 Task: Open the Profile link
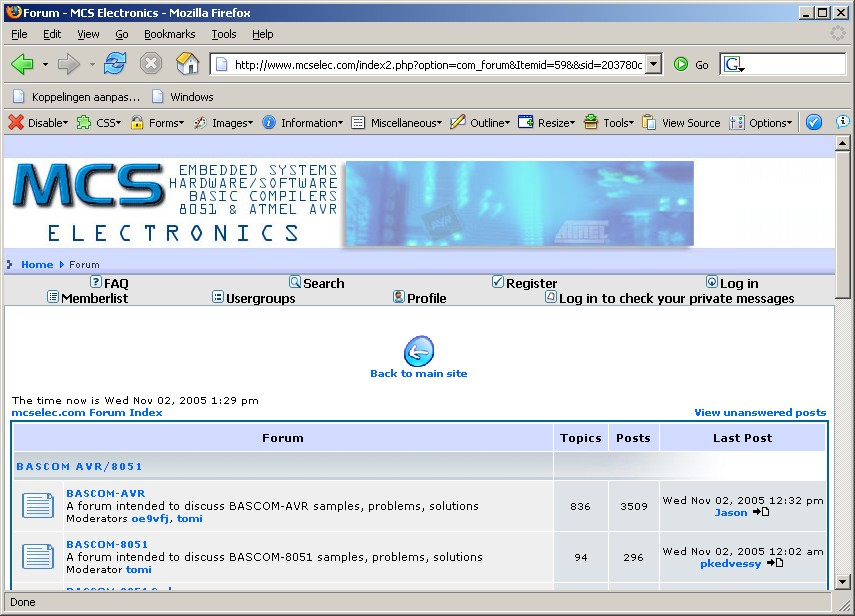(426, 298)
